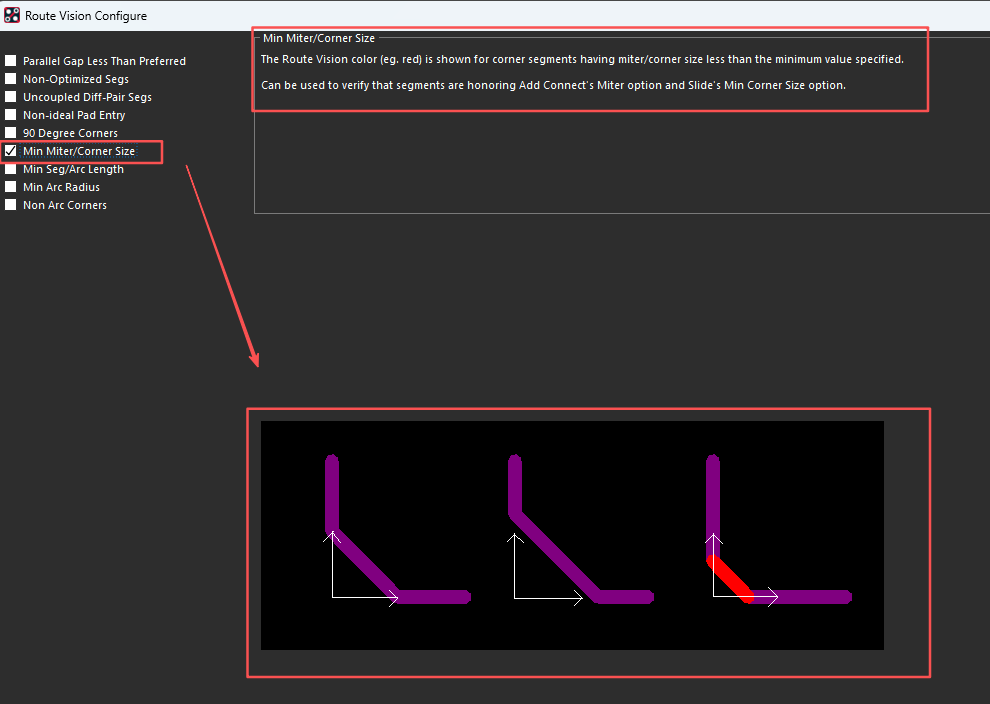The width and height of the screenshot is (990, 704).
Task: Uncheck the Min Miter/Corner Size checkbox
Action: click(11, 151)
